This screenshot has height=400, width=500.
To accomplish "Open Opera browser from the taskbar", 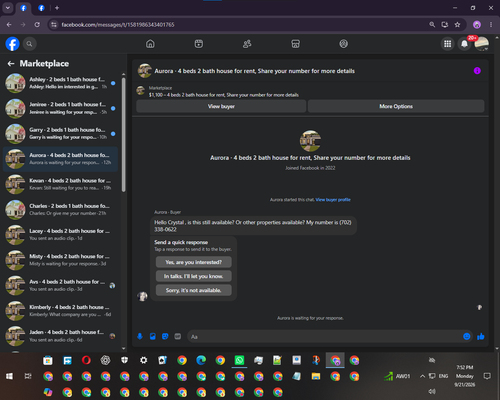I will tap(86, 360).
